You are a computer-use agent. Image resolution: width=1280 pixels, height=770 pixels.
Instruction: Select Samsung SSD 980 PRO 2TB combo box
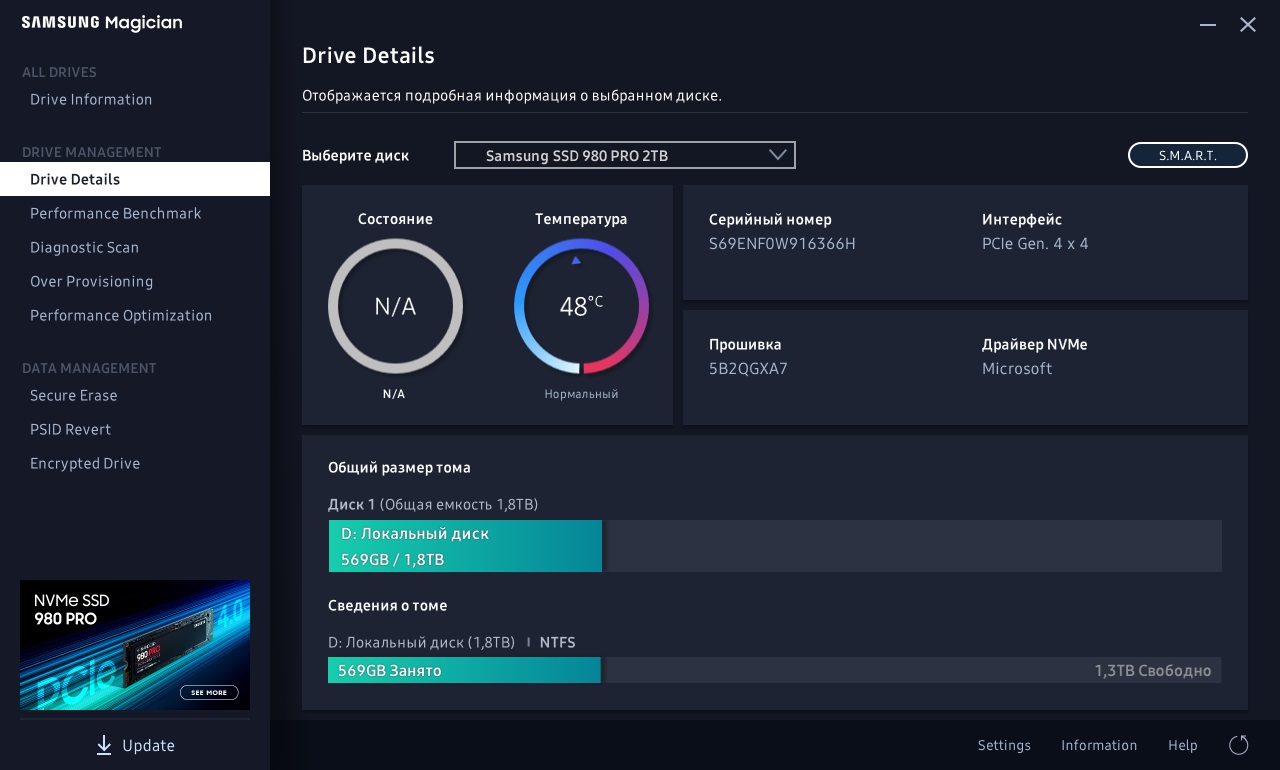[x=610, y=155]
